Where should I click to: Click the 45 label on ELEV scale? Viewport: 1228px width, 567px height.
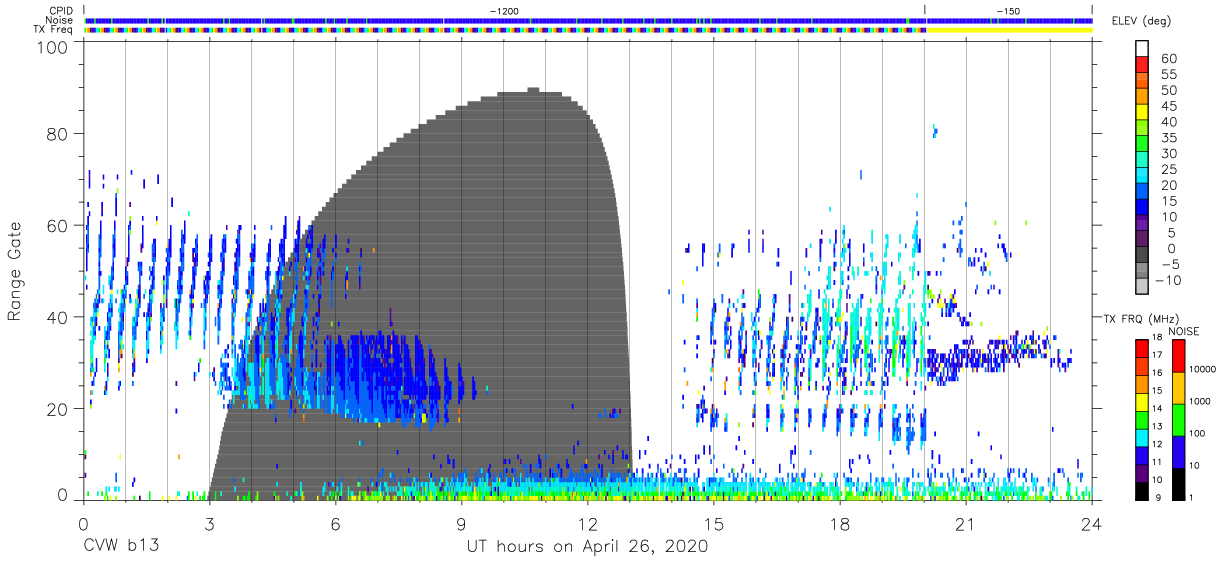coord(1169,106)
